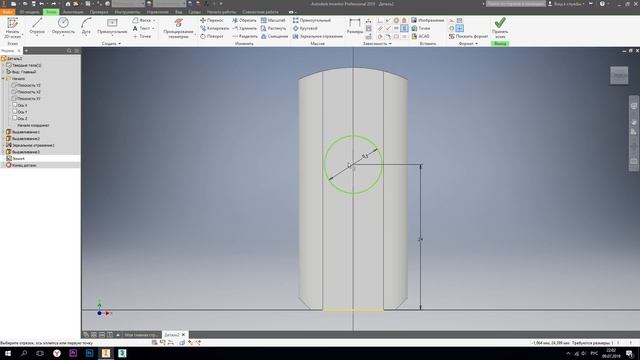Click the circular pattern Круговой tool
640x360 pixels.
305,28
